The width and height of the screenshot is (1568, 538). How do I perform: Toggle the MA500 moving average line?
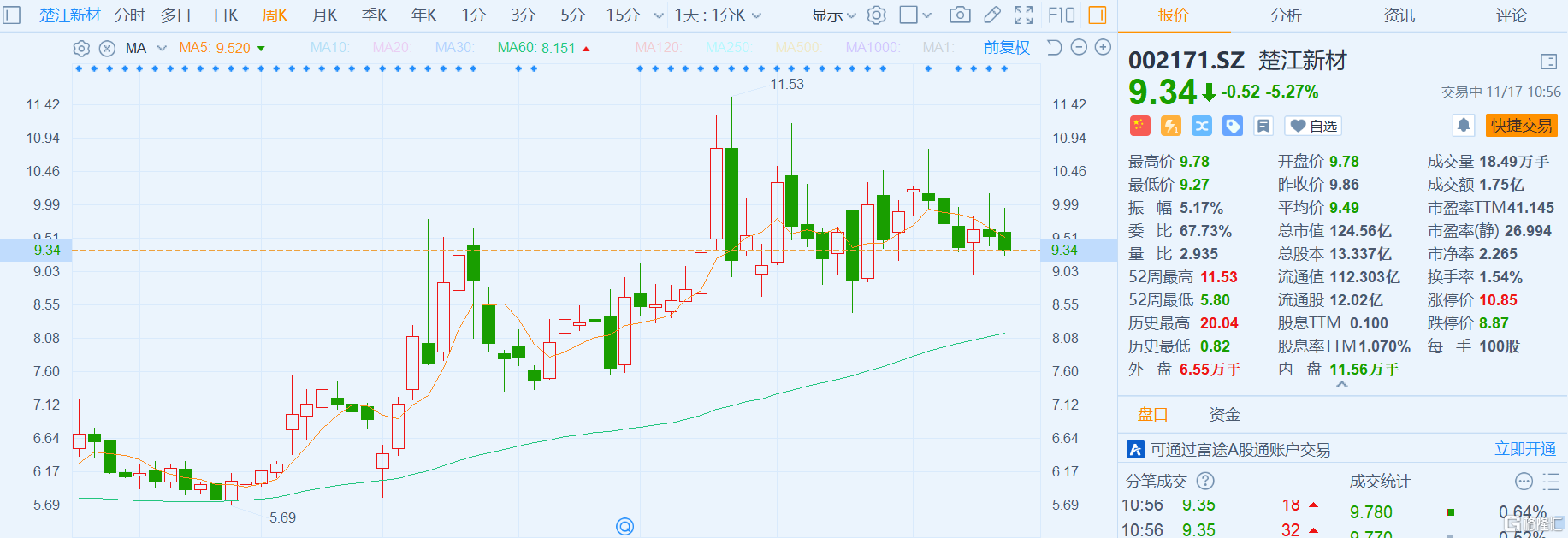coord(797,48)
